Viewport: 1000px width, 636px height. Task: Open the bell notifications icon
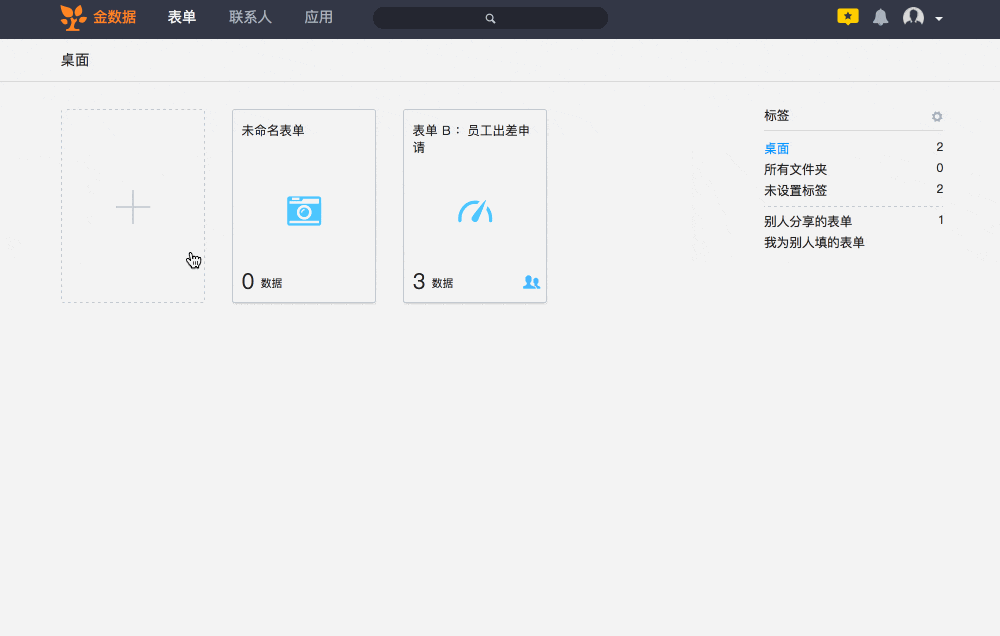click(x=880, y=17)
